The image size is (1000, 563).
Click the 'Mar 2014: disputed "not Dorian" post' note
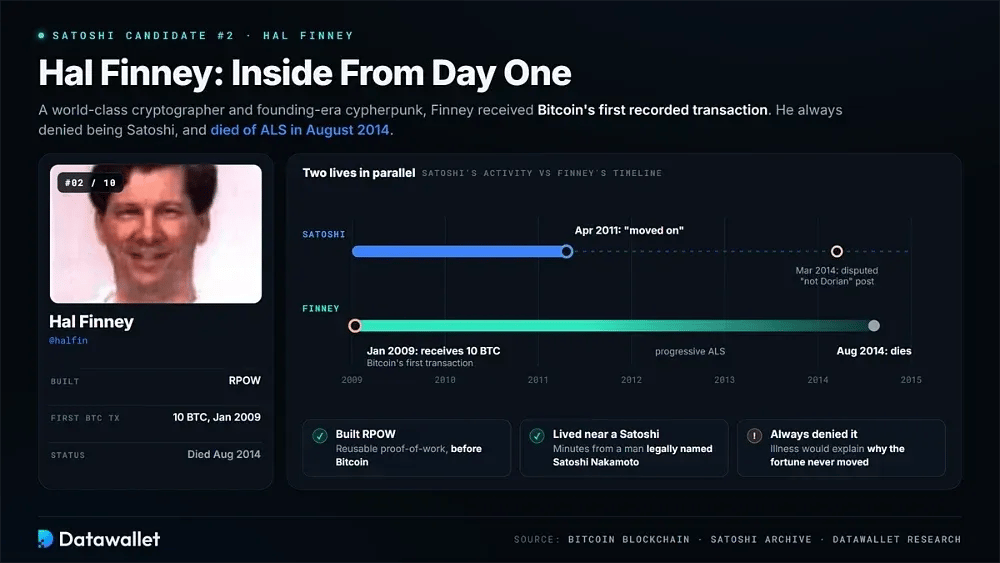click(837, 275)
